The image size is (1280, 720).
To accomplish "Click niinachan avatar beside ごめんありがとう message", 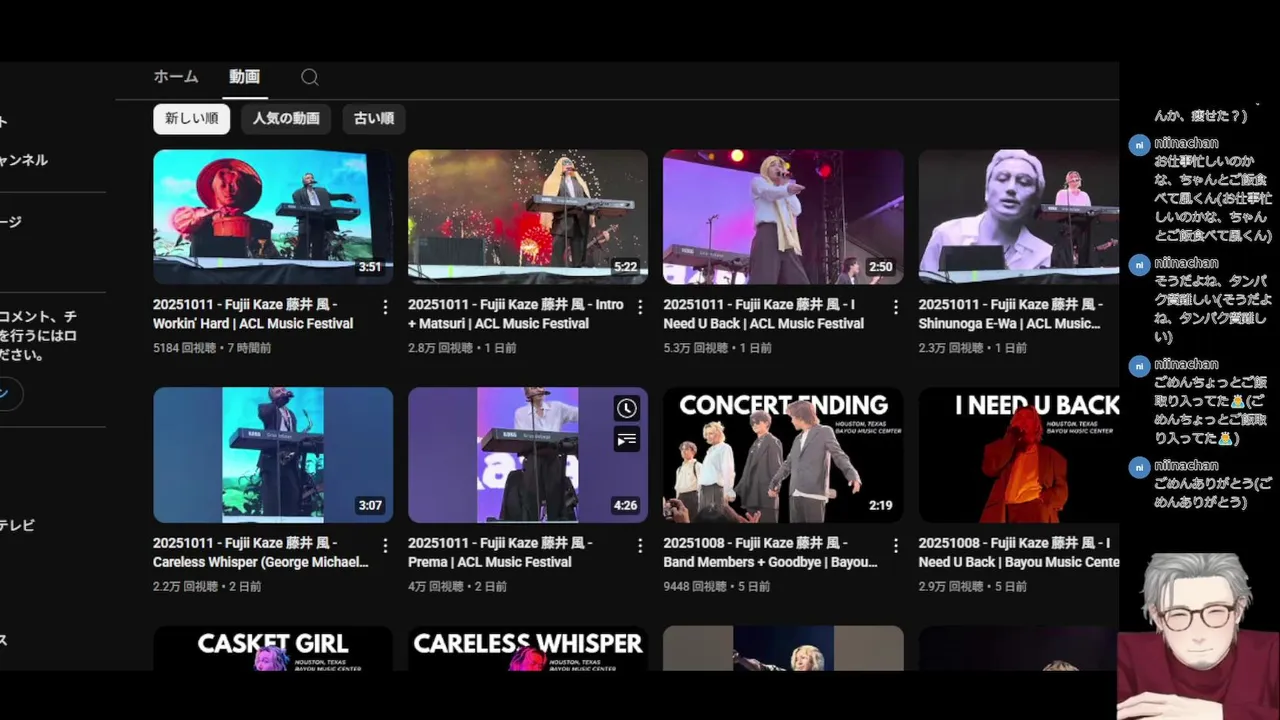I will click(1138, 467).
